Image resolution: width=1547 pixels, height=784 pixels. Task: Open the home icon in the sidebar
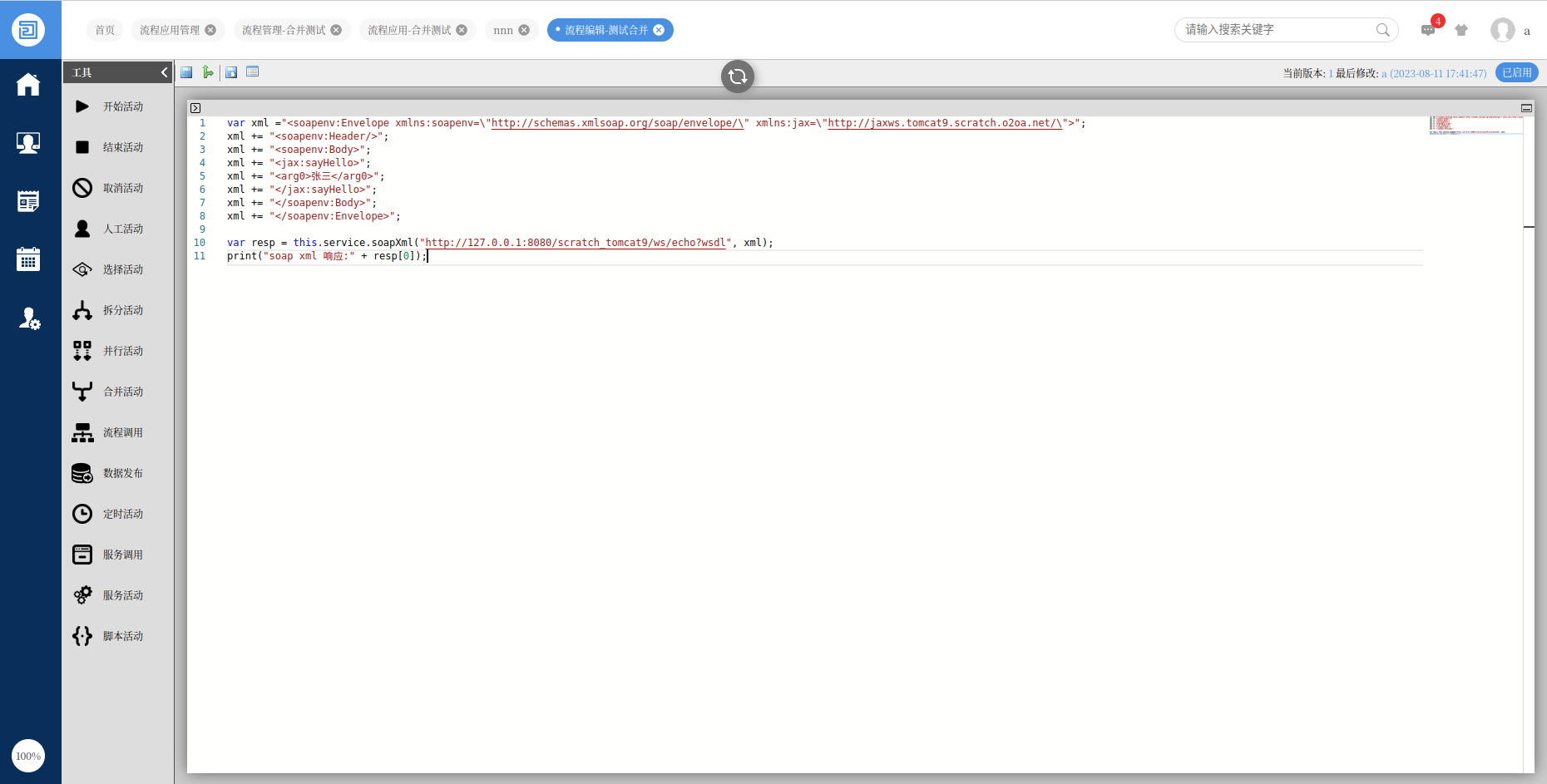[x=28, y=84]
